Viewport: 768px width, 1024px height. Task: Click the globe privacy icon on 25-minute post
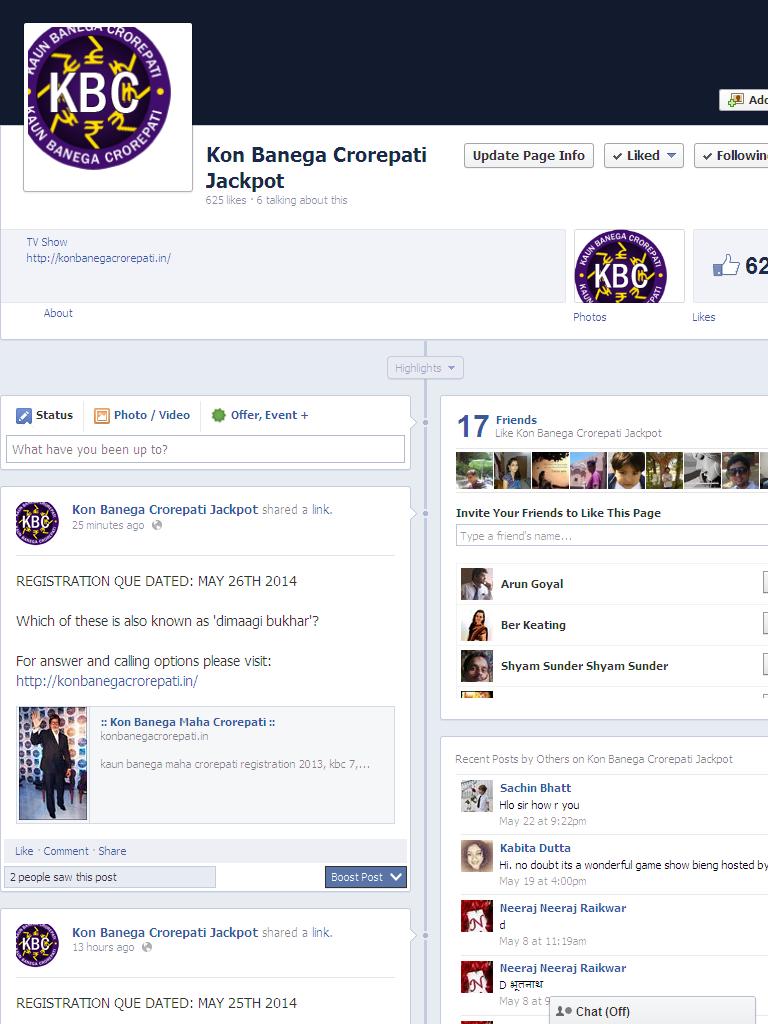(157, 526)
